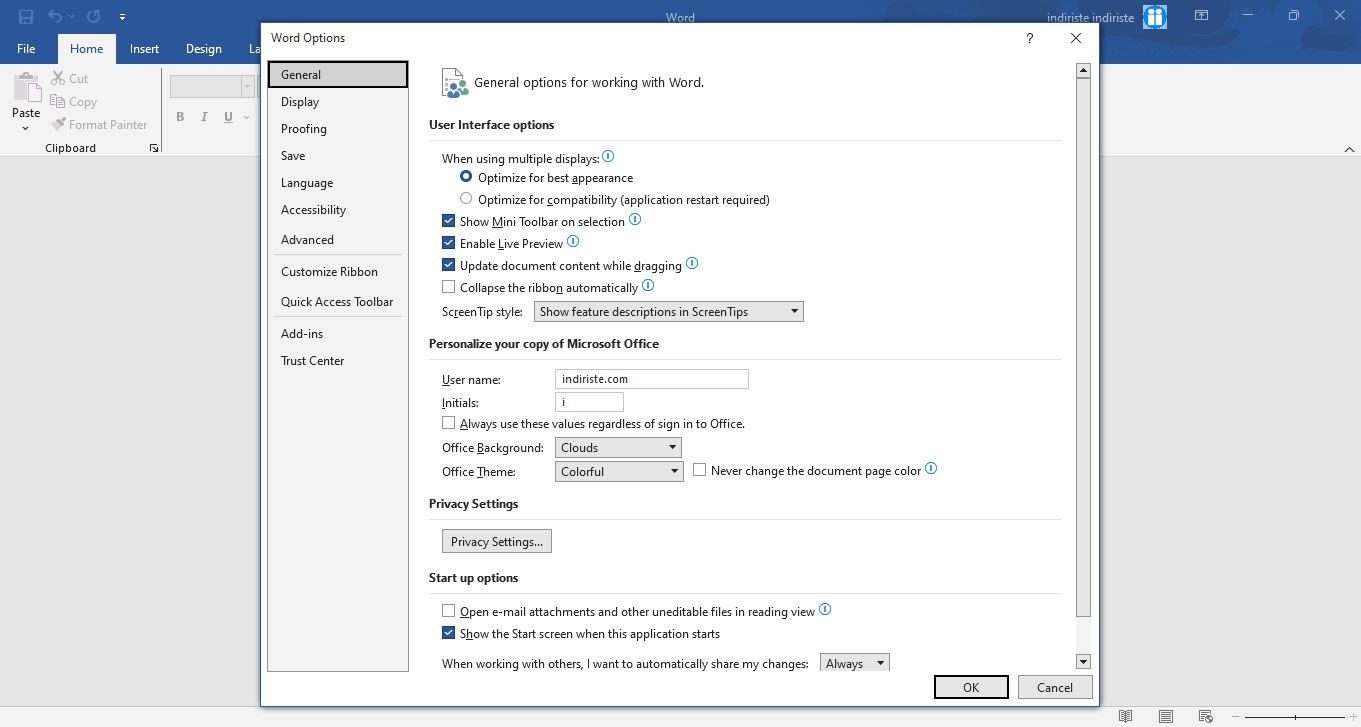Select Optimize for best appearance radio
1361x727 pixels.
[x=466, y=177]
